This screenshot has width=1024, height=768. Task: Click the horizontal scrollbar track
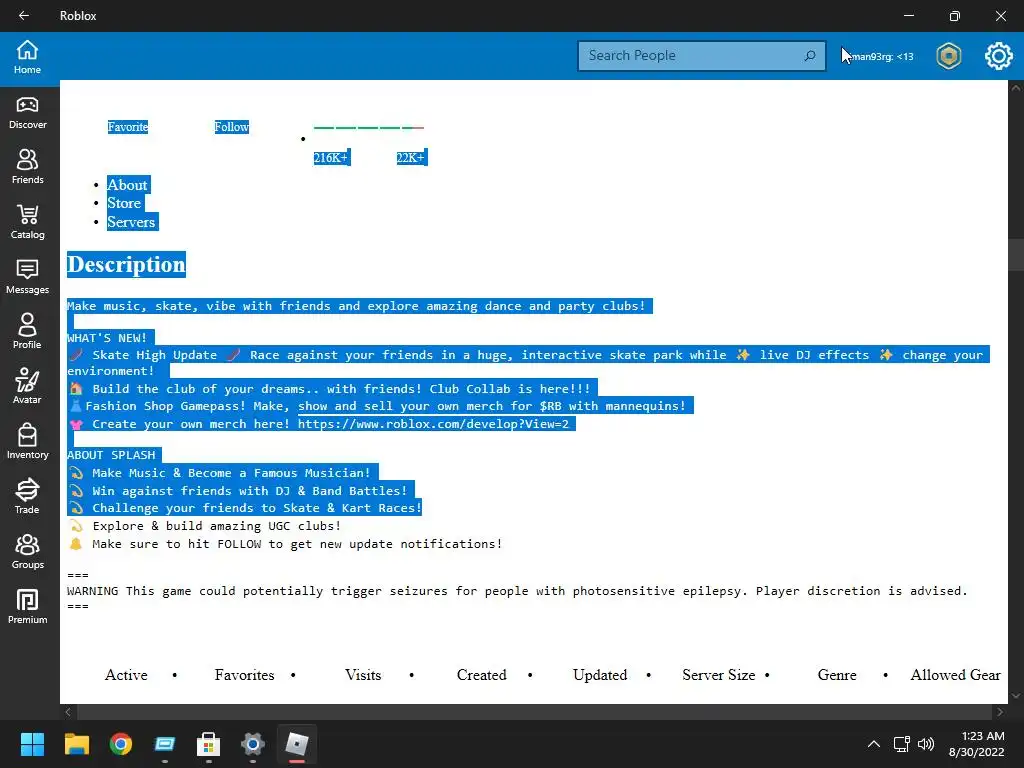tap(534, 712)
